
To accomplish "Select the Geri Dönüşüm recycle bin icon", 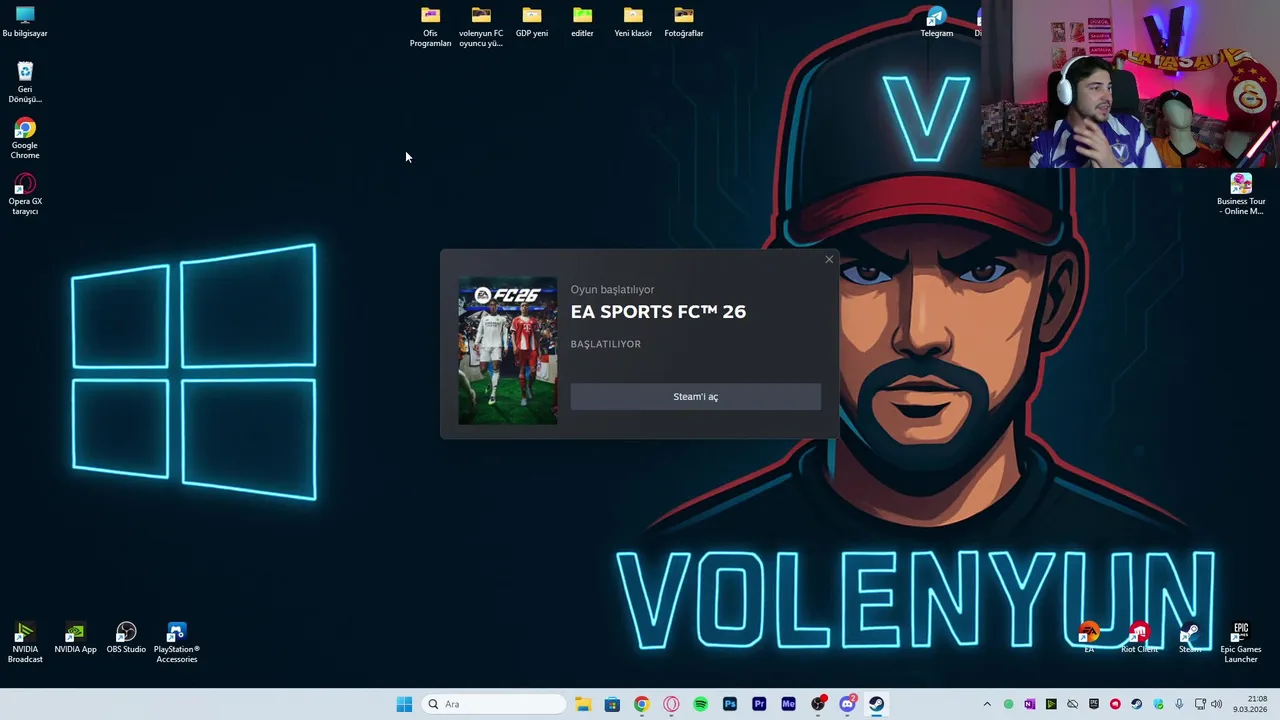I will coord(25,82).
